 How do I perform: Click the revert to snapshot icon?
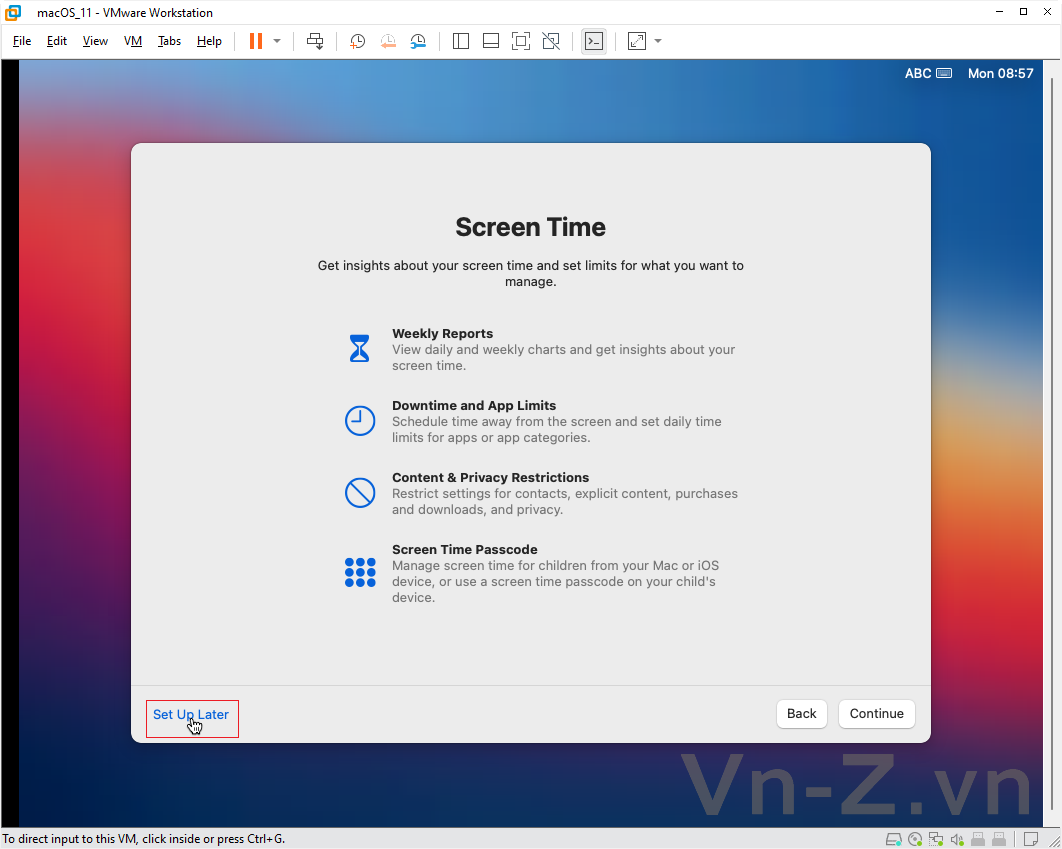[387, 41]
